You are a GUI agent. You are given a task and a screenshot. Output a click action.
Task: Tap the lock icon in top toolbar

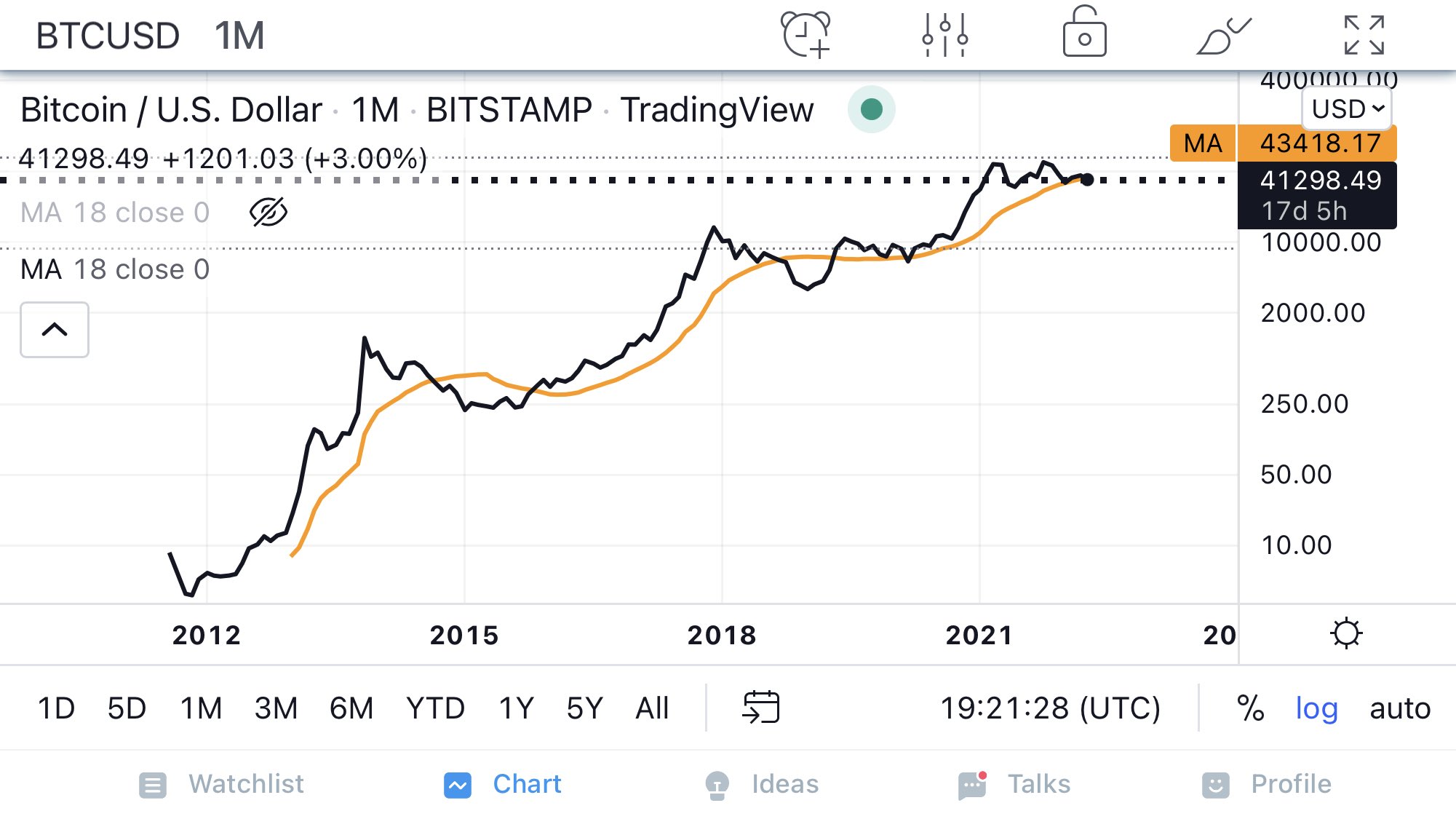click(1084, 32)
